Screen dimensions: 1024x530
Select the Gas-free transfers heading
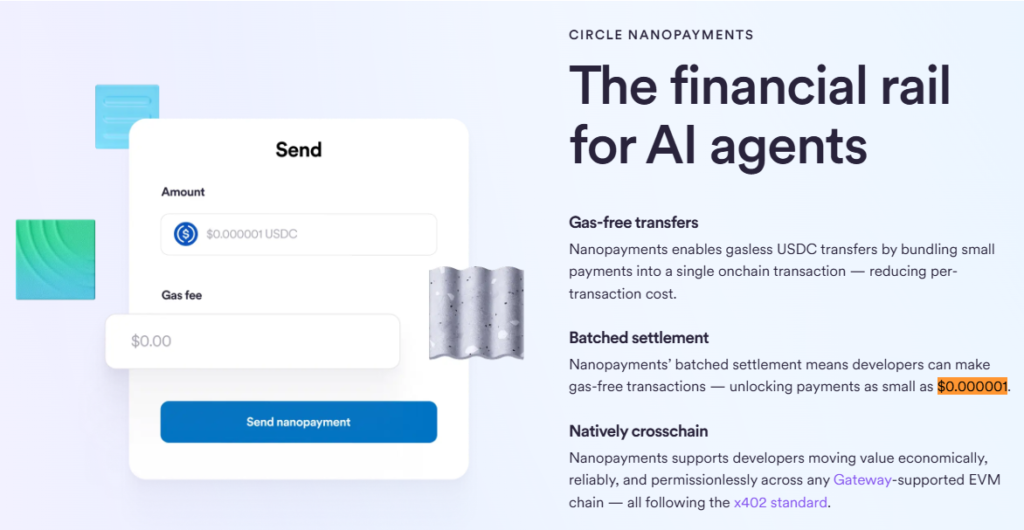pos(633,222)
